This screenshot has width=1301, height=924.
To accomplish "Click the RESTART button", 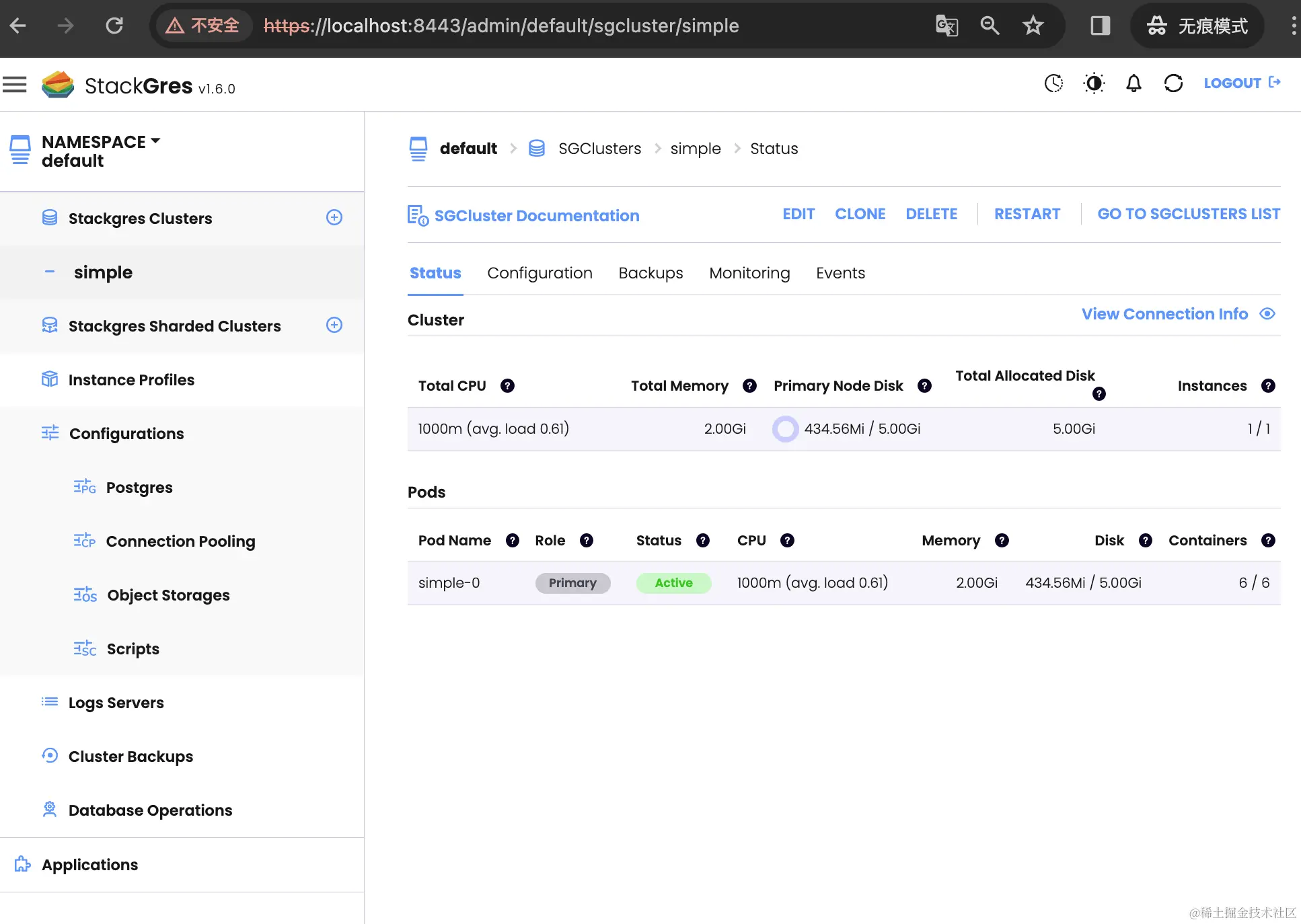I will (1027, 214).
